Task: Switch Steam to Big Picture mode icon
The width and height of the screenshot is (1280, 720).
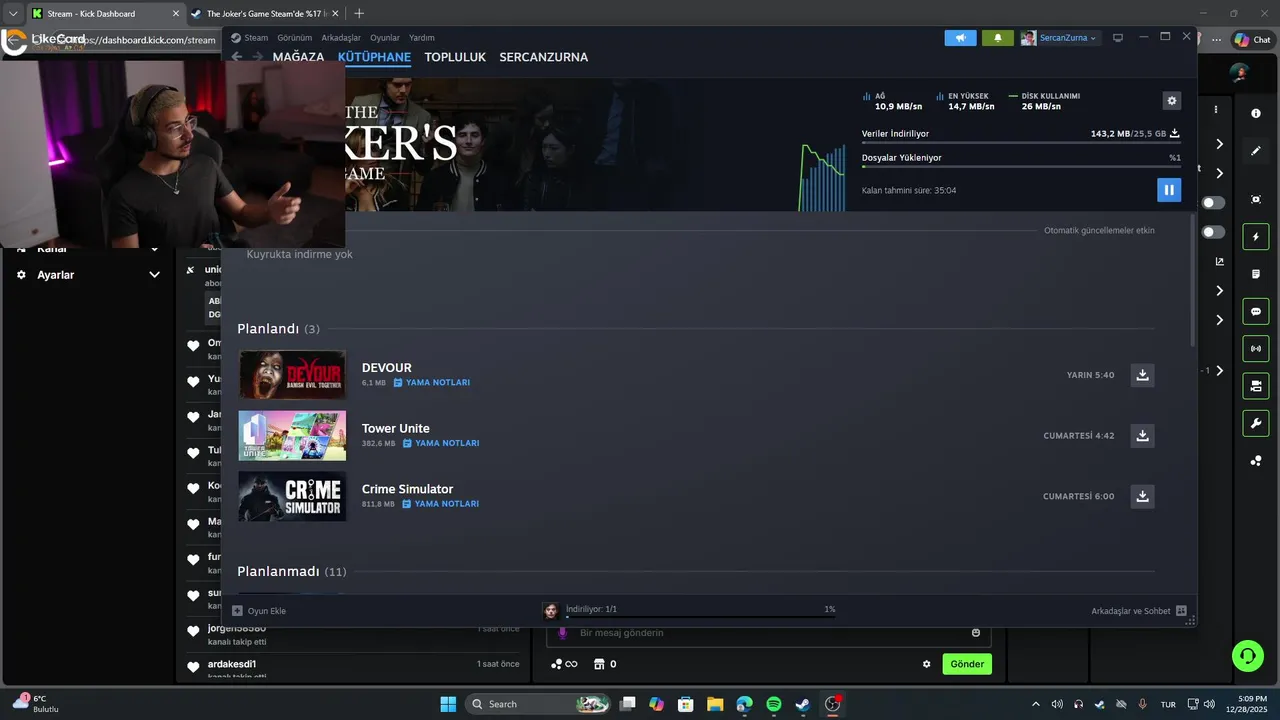Action: coord(1118,38)
